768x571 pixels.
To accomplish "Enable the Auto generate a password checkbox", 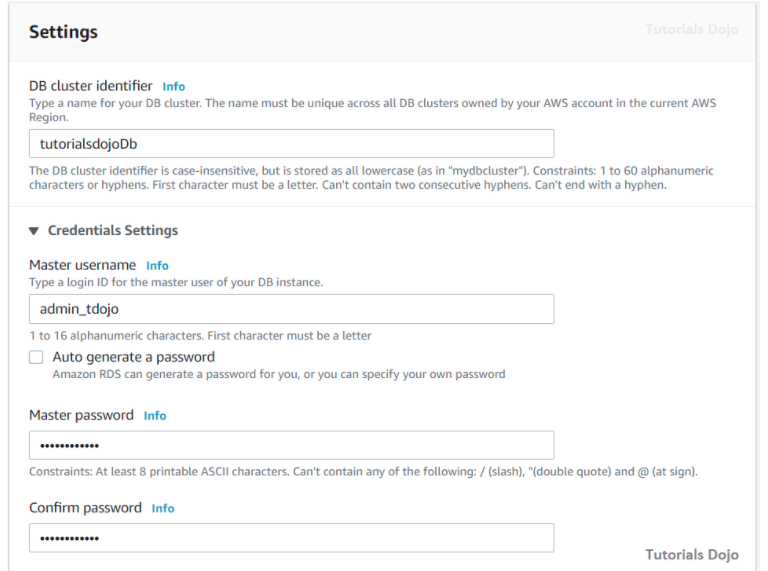I will tap(36, 357).
